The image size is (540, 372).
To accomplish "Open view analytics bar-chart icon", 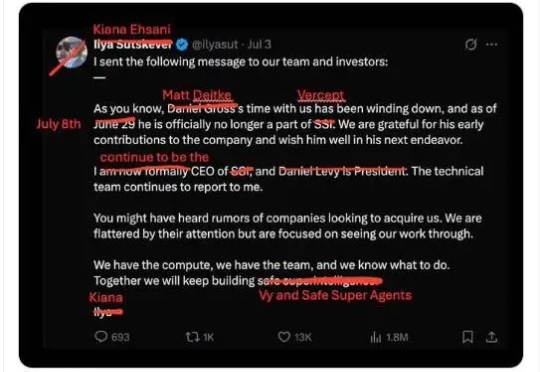I will pyautogui.click(x=376, y=337).
